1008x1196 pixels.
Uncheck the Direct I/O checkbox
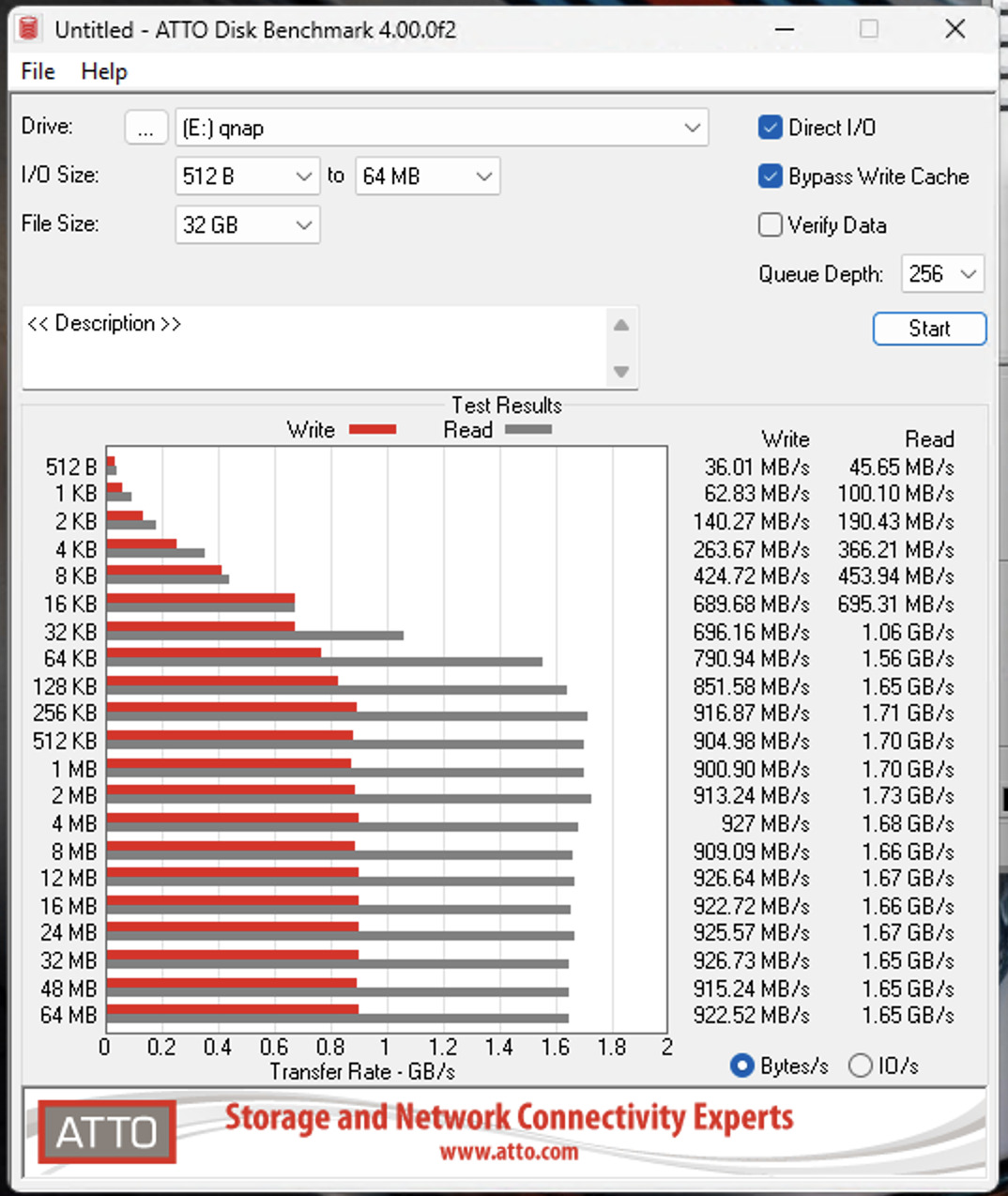tap(770, 128)
